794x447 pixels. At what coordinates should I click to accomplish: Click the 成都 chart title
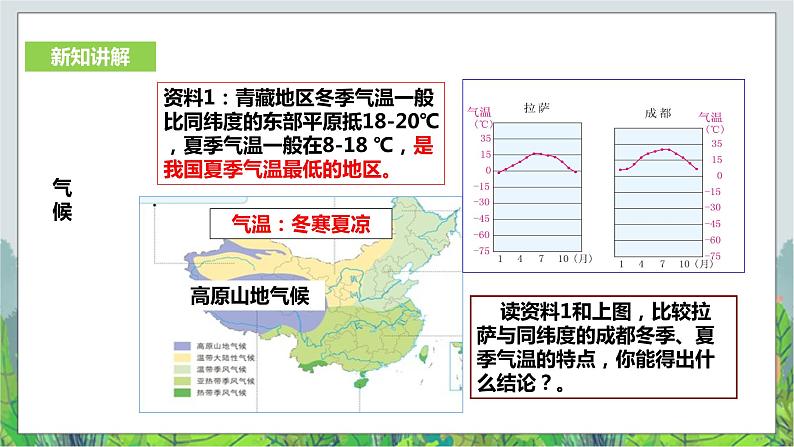point(658,113)
